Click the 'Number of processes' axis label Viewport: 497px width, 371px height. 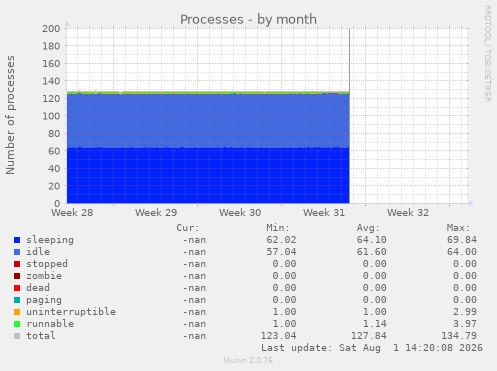click(10, 115)
